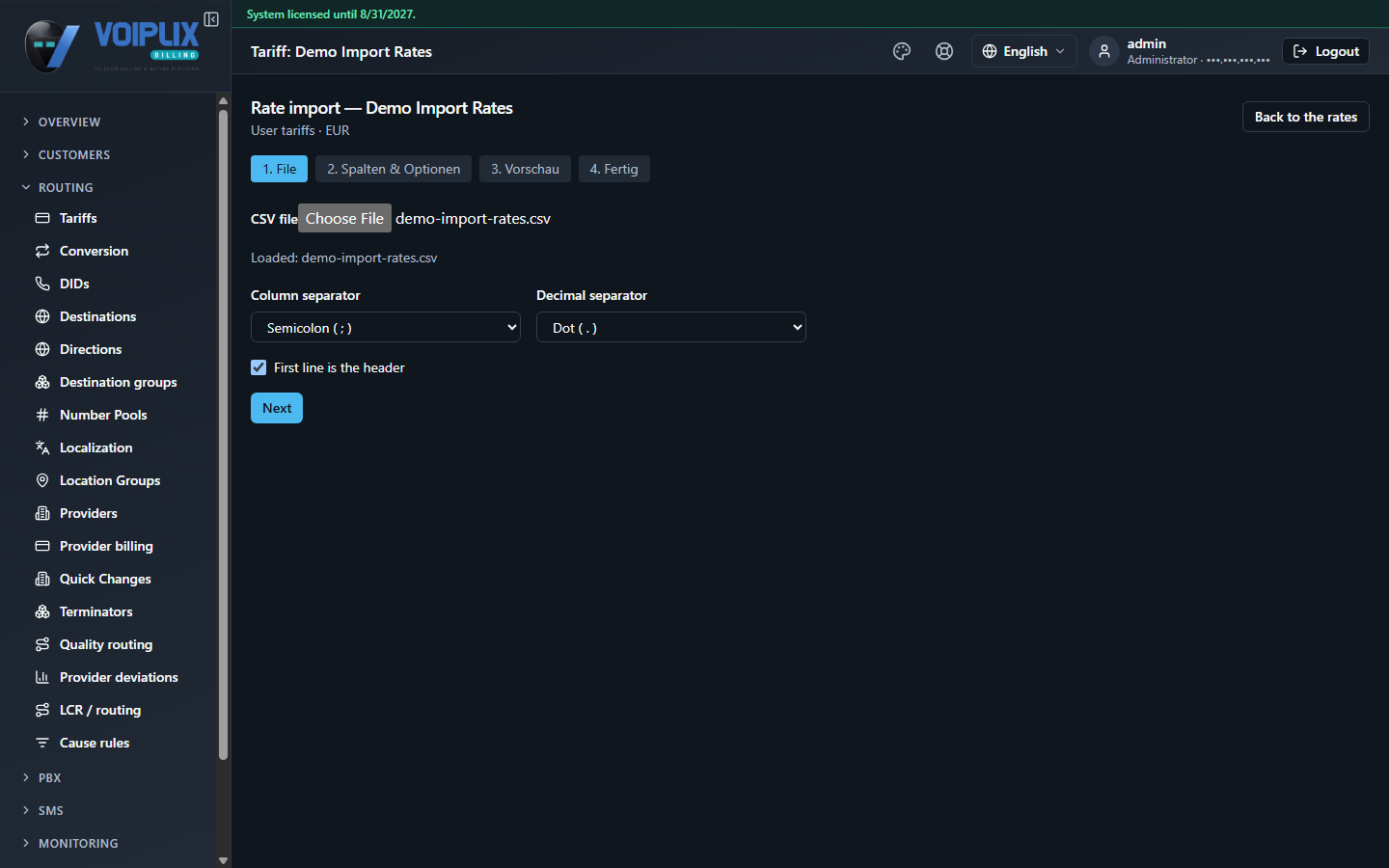Open Column separator dropdown
The height and width of the screenshot is (868, 1389).
386,328
